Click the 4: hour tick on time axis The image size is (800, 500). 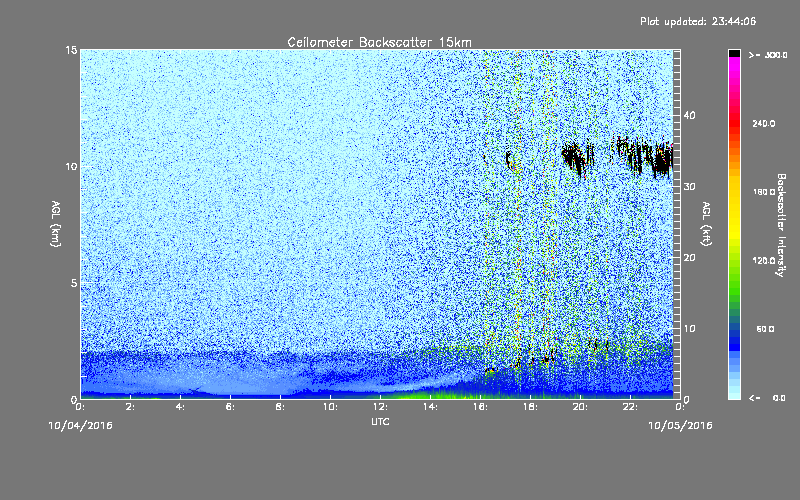[x=180, y=407]
